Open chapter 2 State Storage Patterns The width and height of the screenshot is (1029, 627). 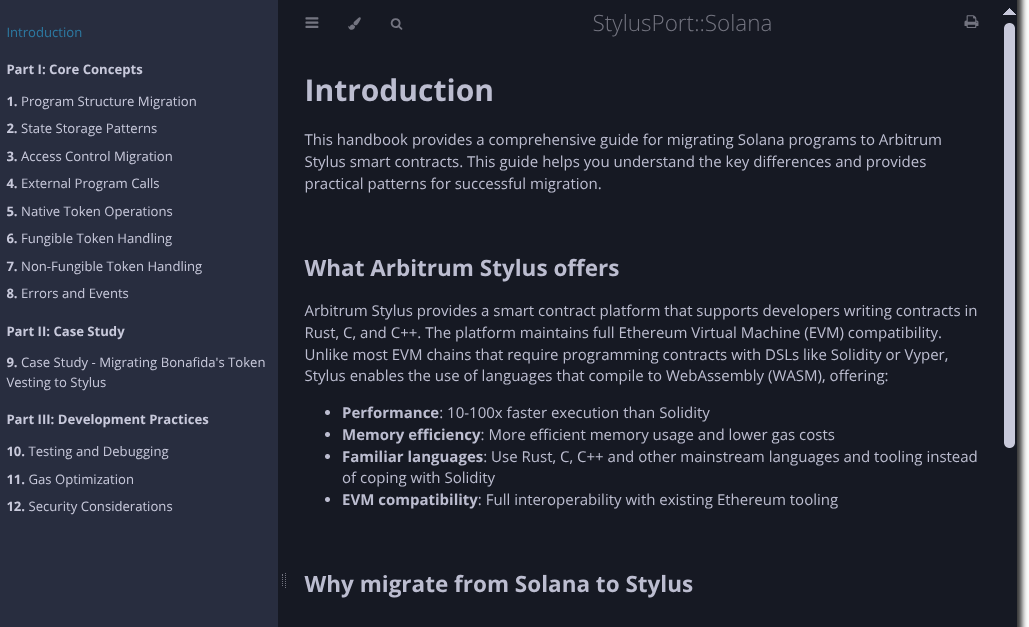coord(82,129)
